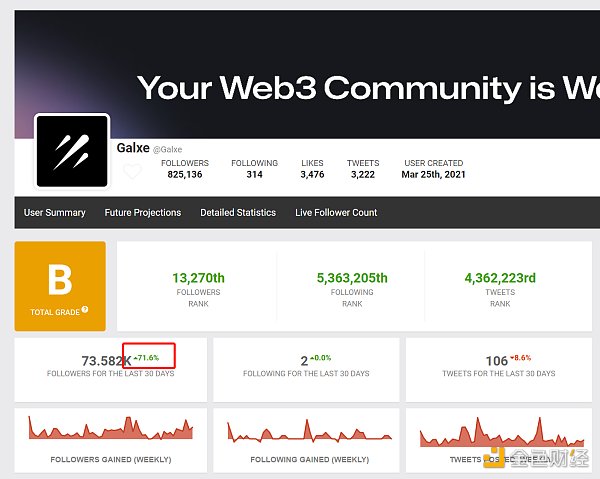The image size is (600, 479).
Task: Open the User Summary tab
Action: (55, 213)
